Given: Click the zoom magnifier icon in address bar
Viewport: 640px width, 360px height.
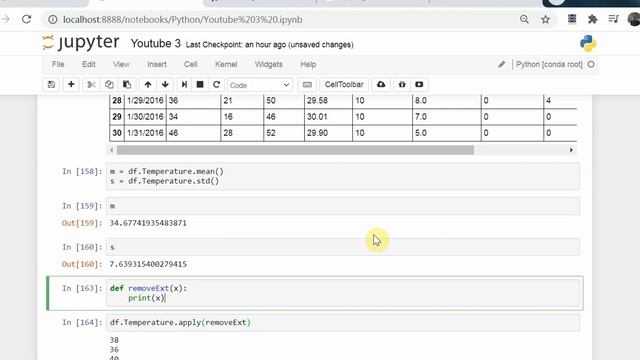Looking at the screenshot, I should point(524,19).
